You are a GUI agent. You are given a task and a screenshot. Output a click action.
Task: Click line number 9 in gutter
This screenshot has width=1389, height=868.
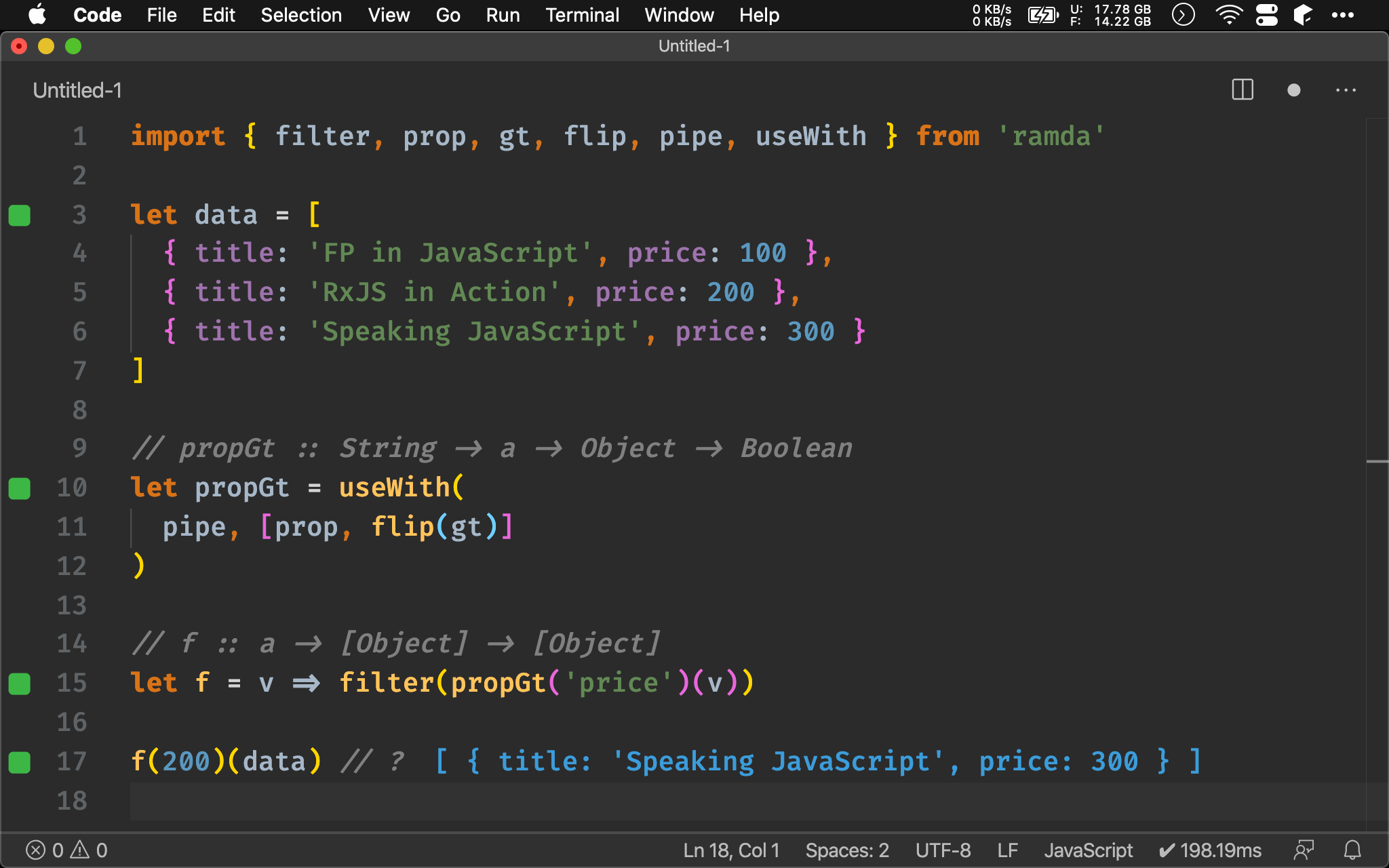[80, 448]
